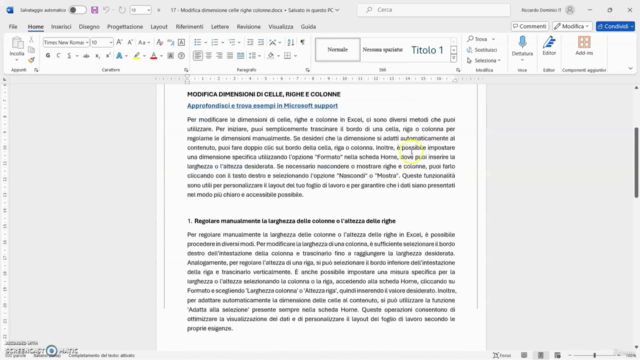Screen dimensions: 640x360
Task: Apply red font color
Action: pyautogui.click(x=153, y=56)
